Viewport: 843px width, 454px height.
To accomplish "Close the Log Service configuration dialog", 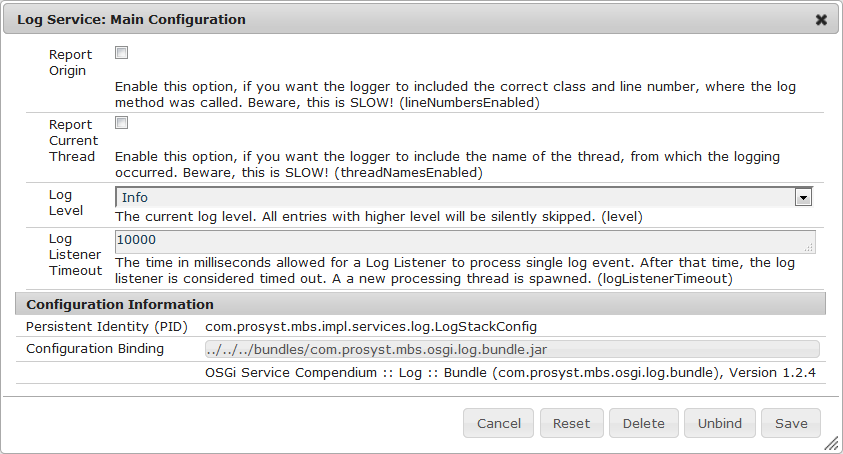I will click(x=821, y=19).
